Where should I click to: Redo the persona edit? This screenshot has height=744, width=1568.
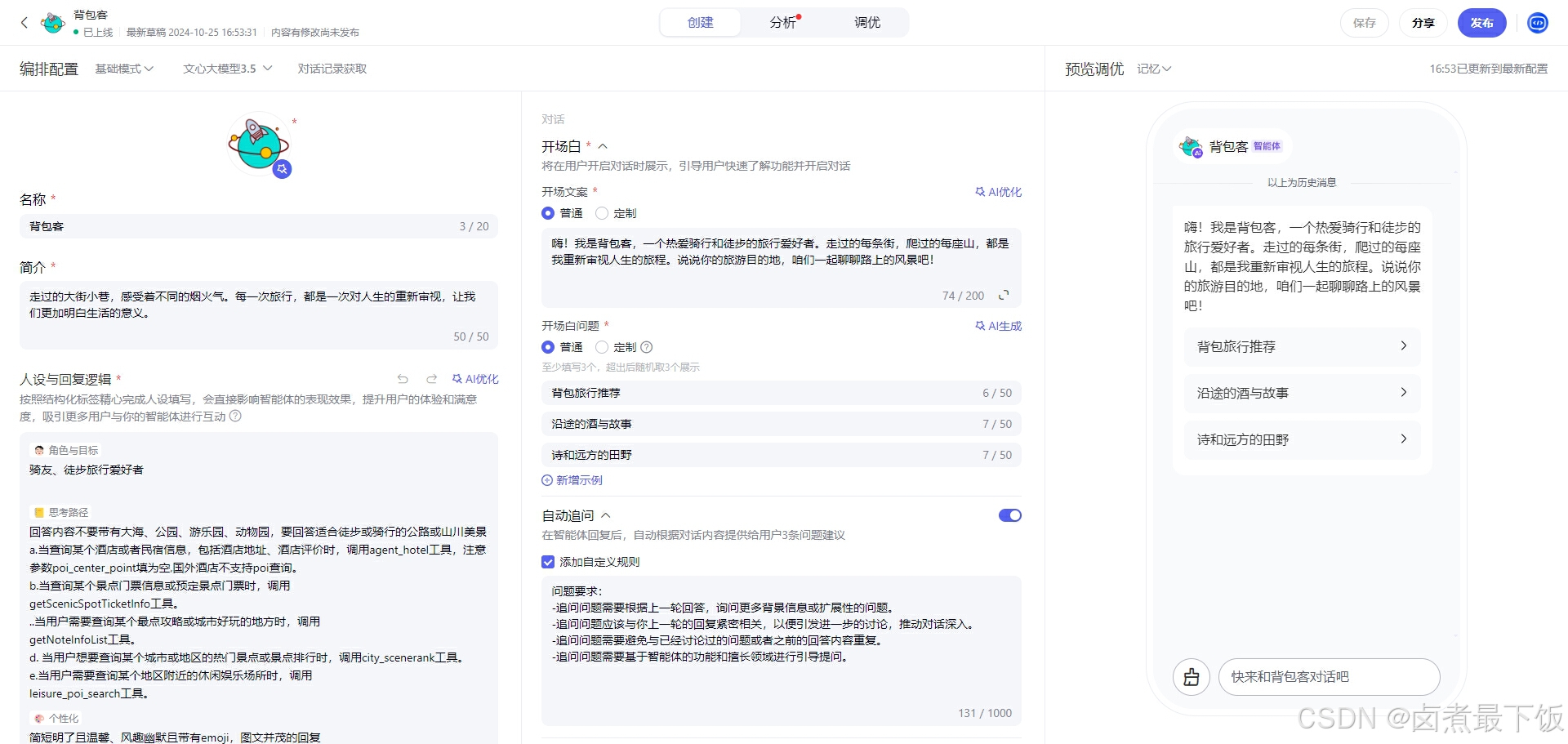(431, 379)
